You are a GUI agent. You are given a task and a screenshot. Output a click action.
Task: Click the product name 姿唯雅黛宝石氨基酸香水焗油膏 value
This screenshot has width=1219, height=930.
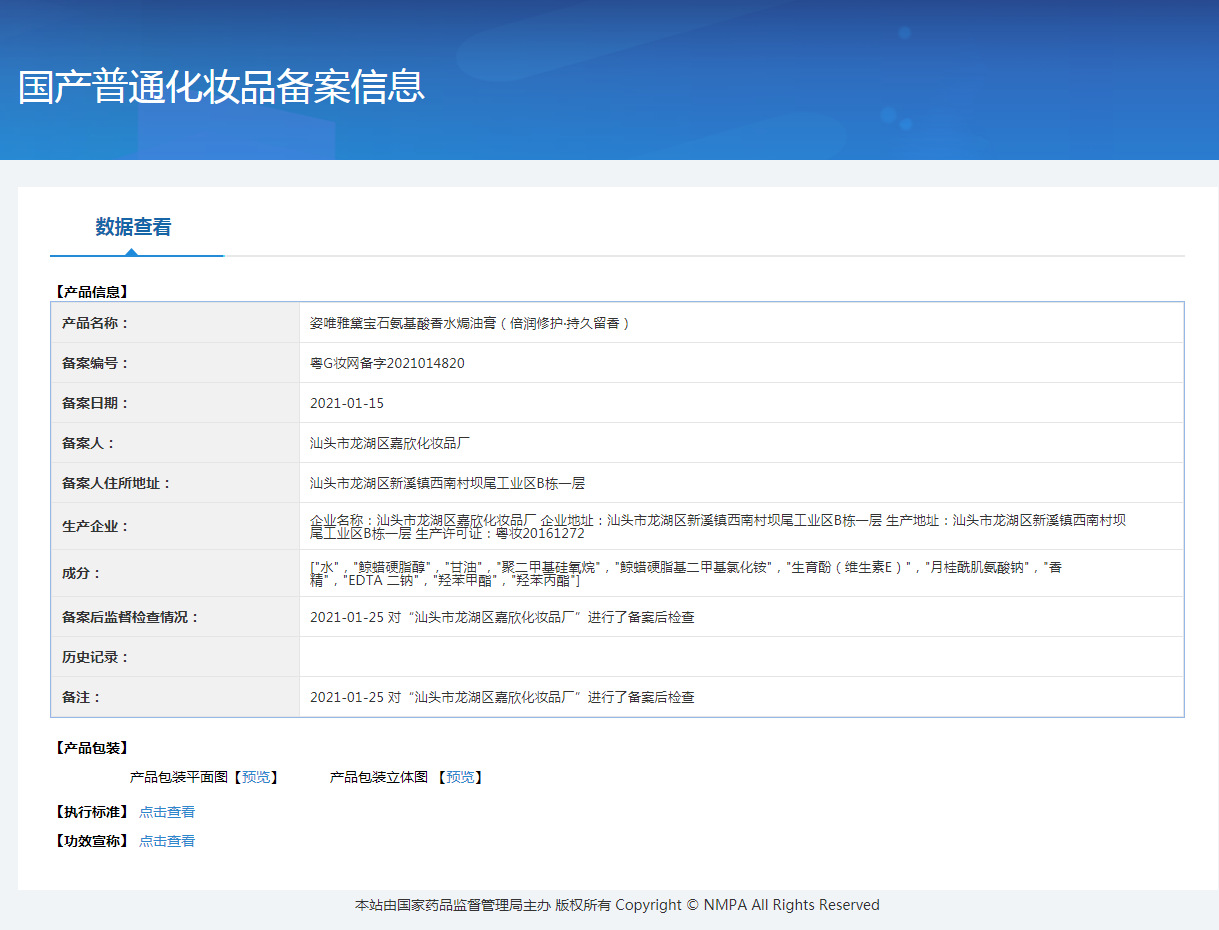tap(470, 323)
